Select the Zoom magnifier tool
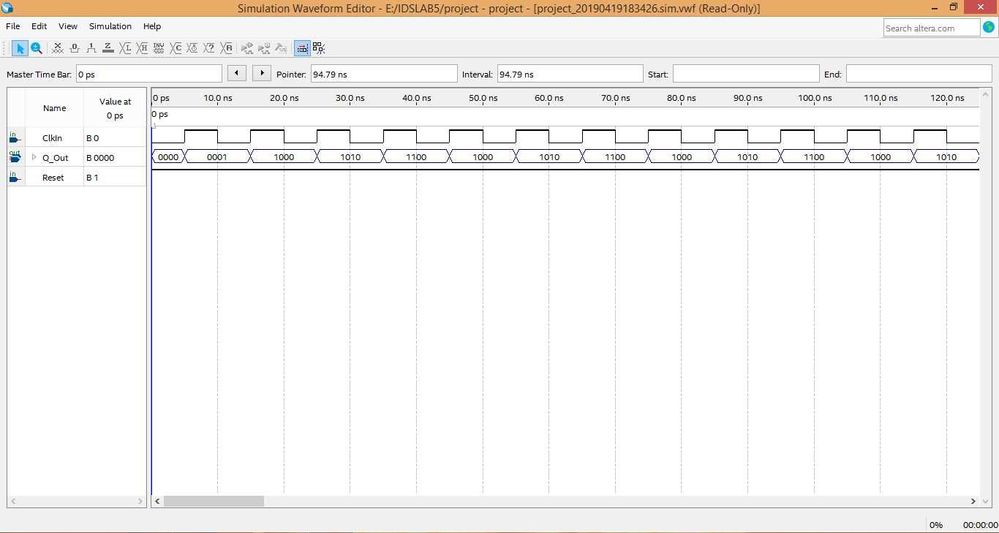The image size is (999, 533). click(x=36, y=48)
